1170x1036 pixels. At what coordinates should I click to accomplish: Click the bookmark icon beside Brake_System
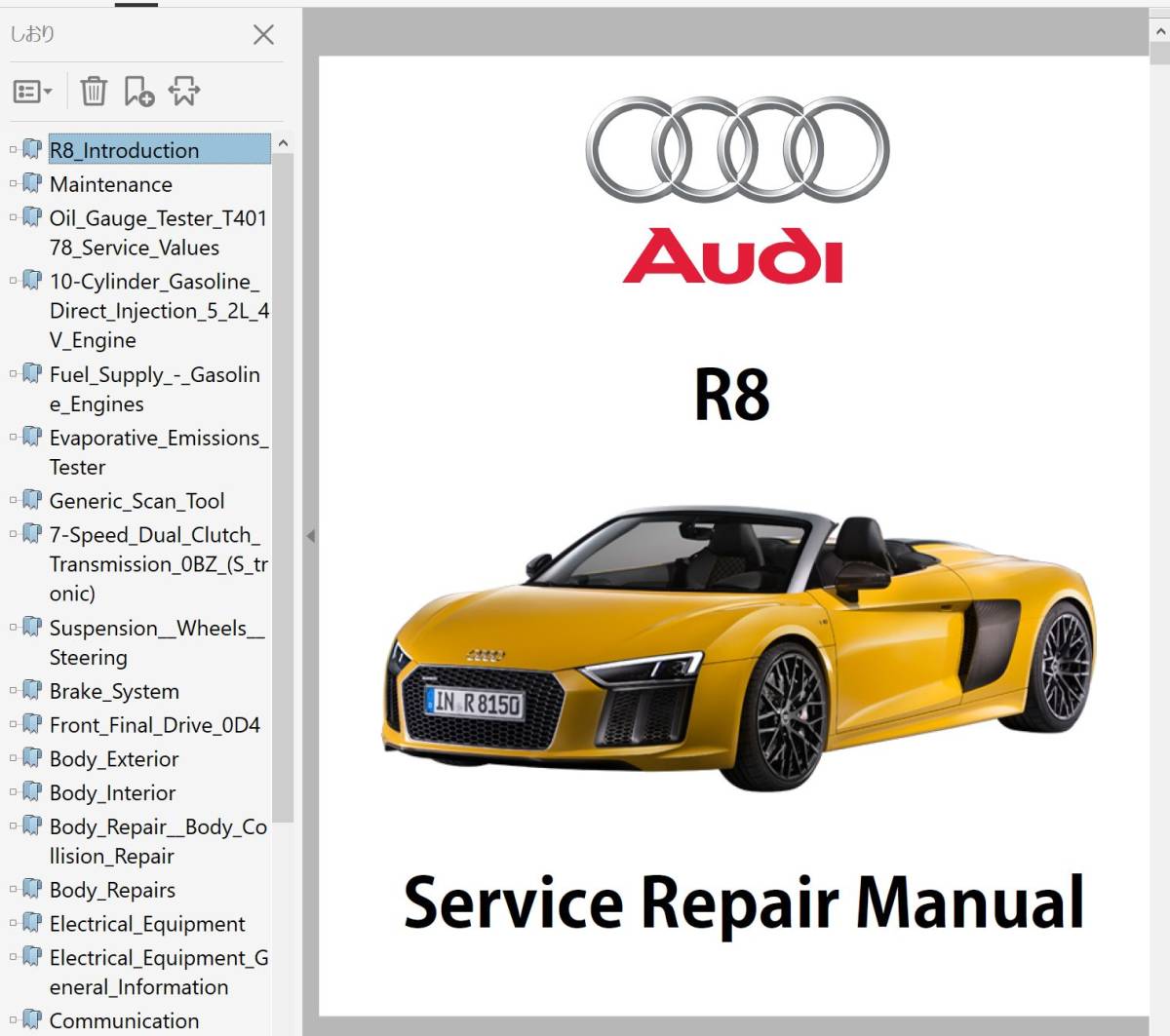pos(32,690)
